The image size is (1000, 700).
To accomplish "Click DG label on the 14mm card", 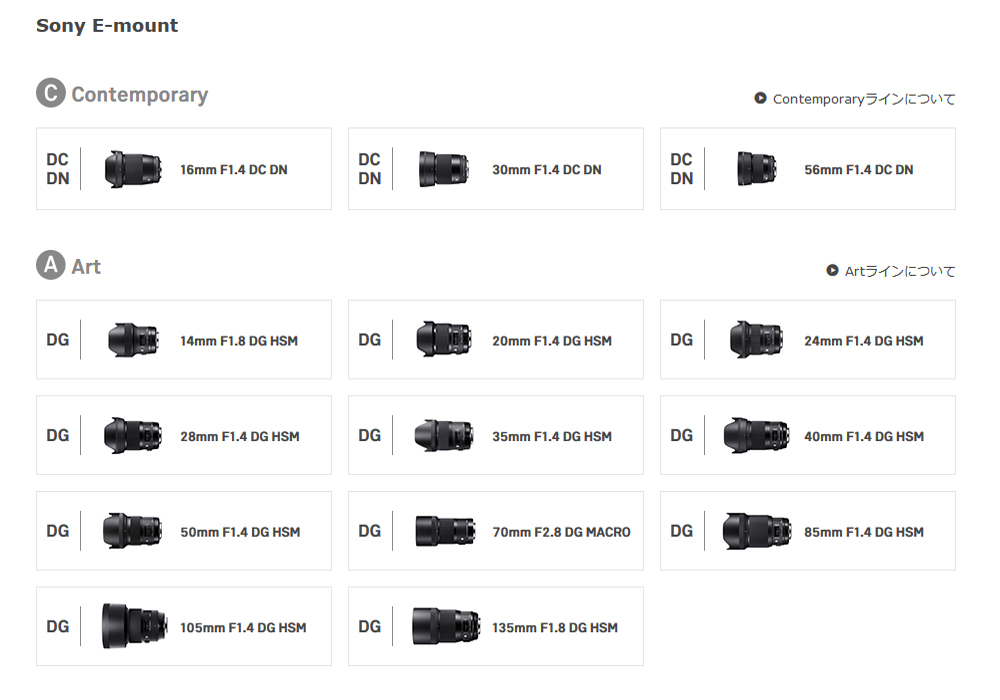I will pyautogui.click(x=57, y=340).
